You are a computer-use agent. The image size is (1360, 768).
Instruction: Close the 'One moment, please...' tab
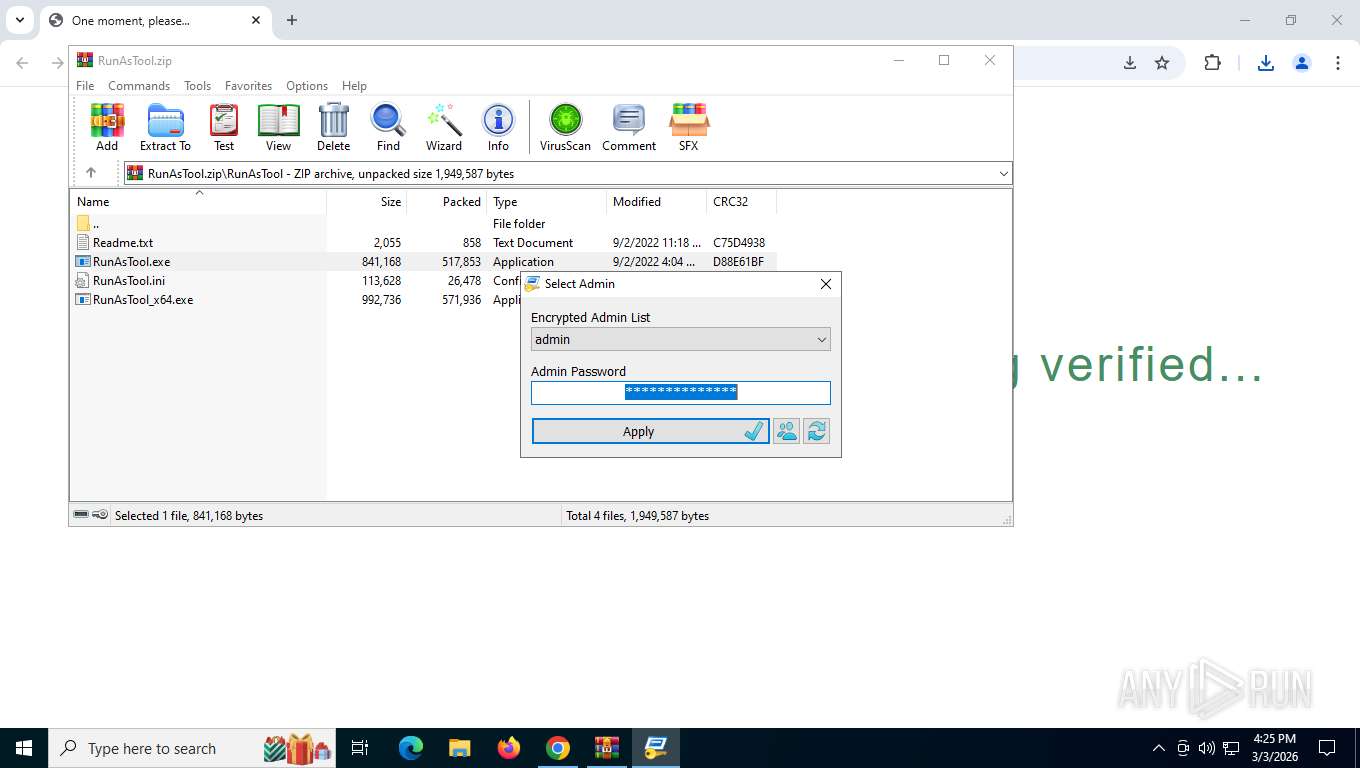(256, 20)
